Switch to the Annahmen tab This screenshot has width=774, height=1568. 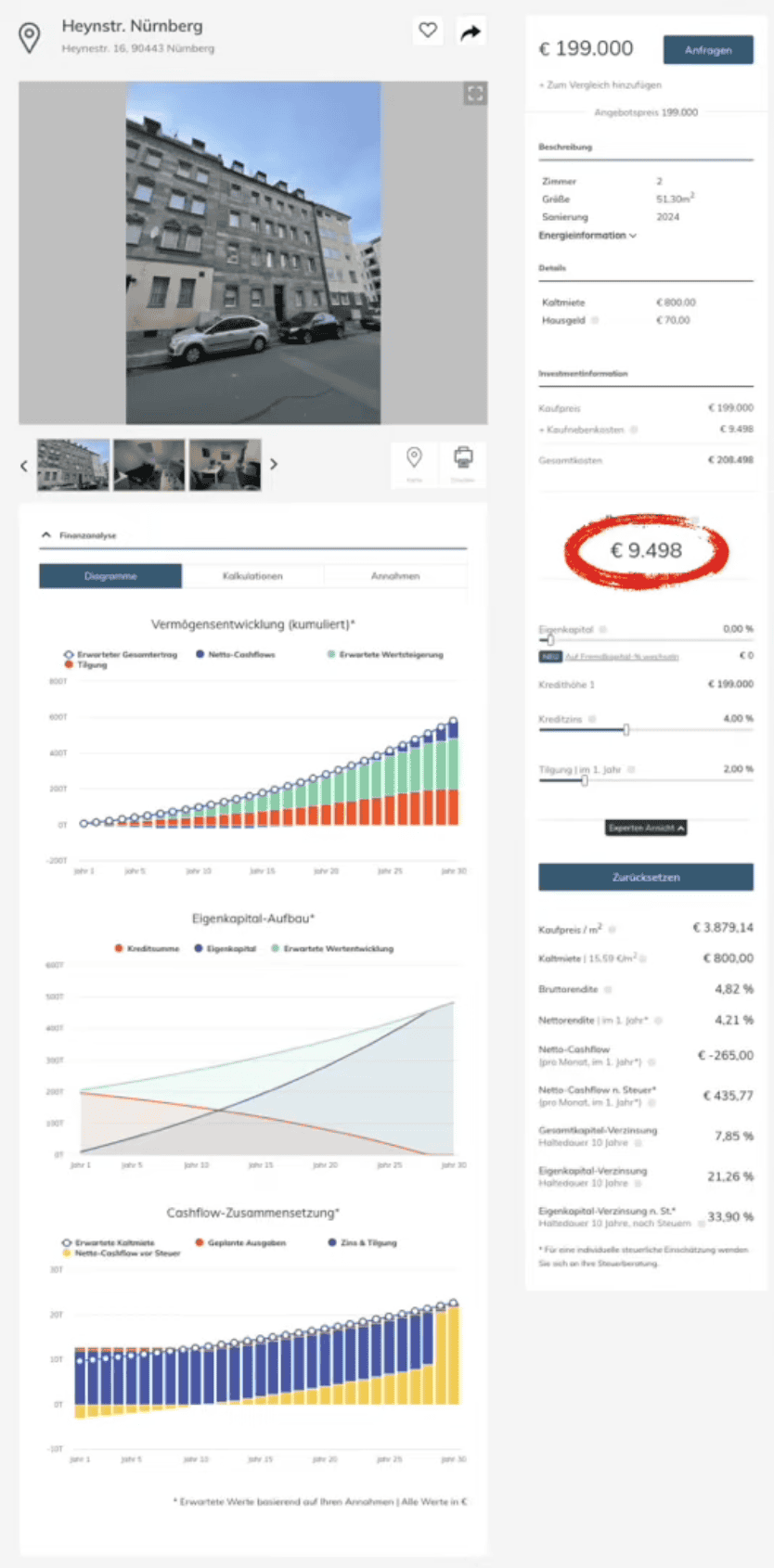(395, 576)
